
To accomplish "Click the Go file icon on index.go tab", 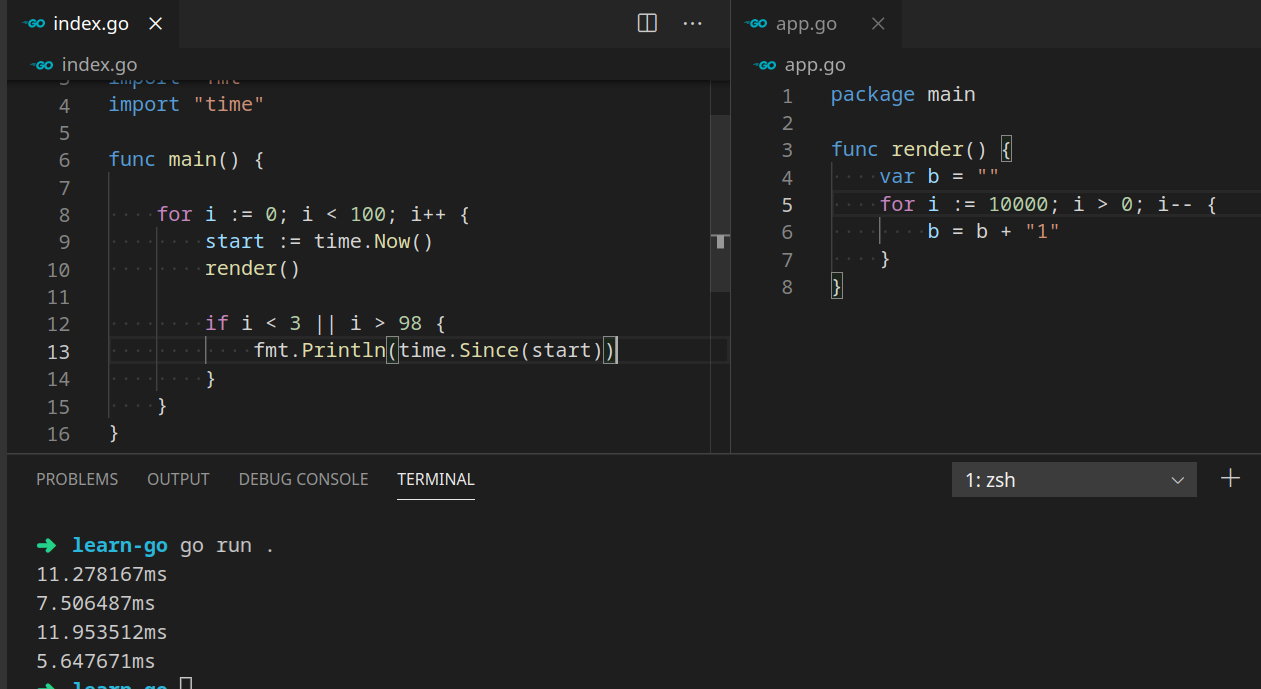I will (35, 23).
